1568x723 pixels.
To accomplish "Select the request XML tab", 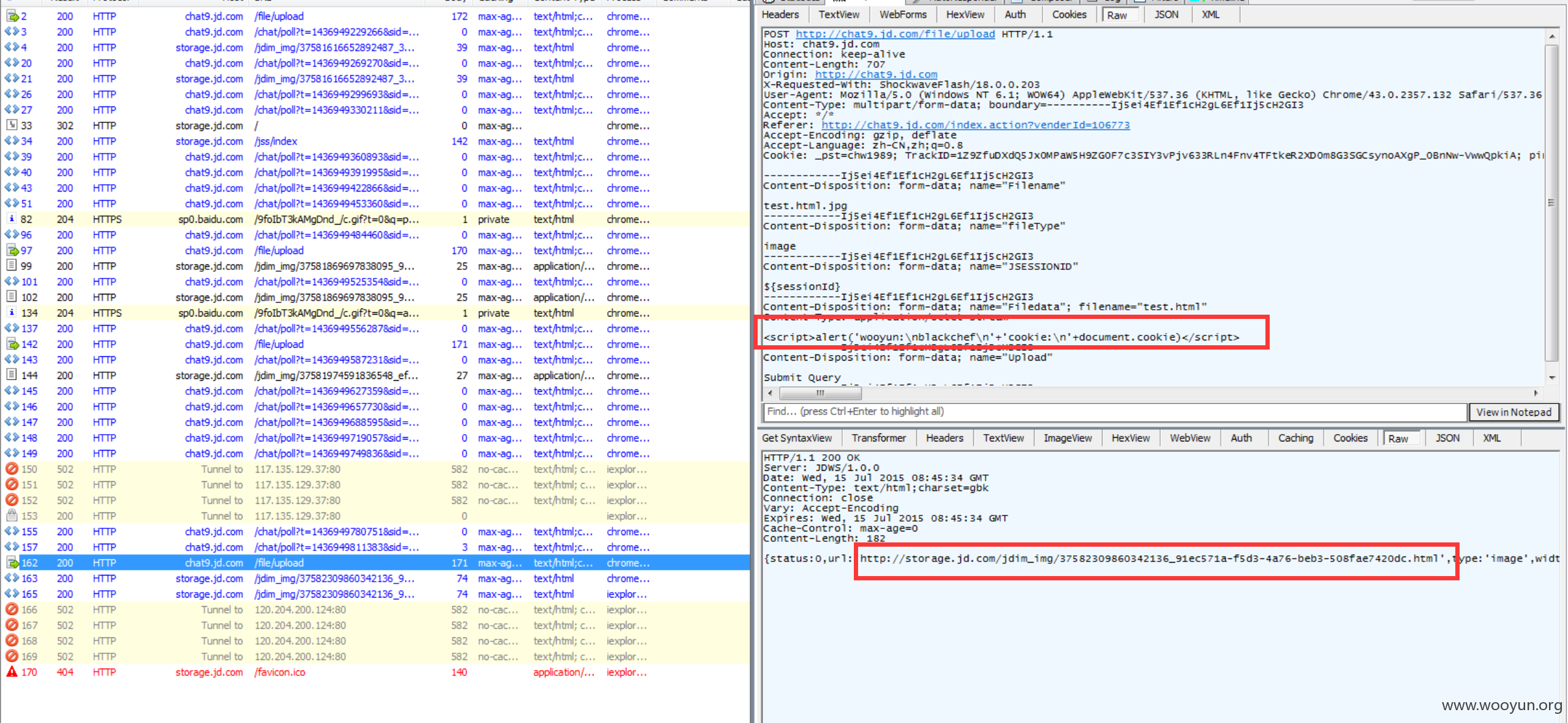I will (1210, 15).
